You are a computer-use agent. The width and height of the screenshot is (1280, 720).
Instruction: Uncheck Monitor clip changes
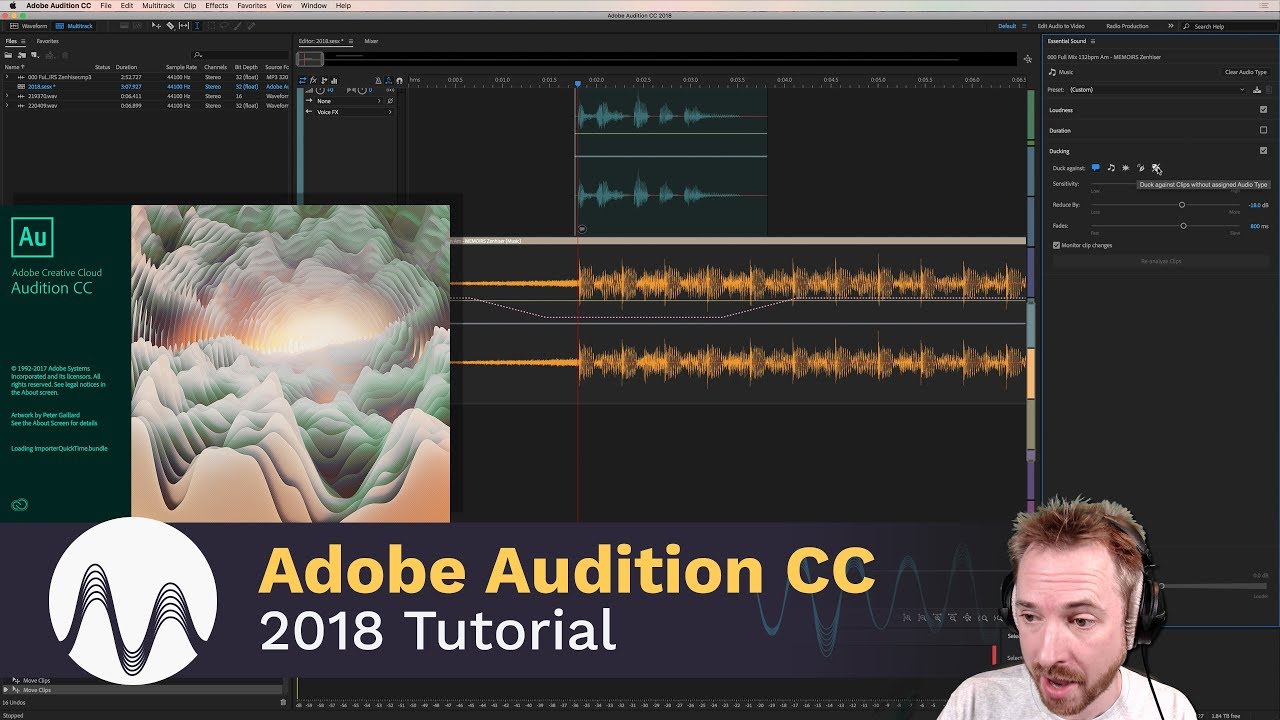pyautogui.click(x=1056, y=245)
